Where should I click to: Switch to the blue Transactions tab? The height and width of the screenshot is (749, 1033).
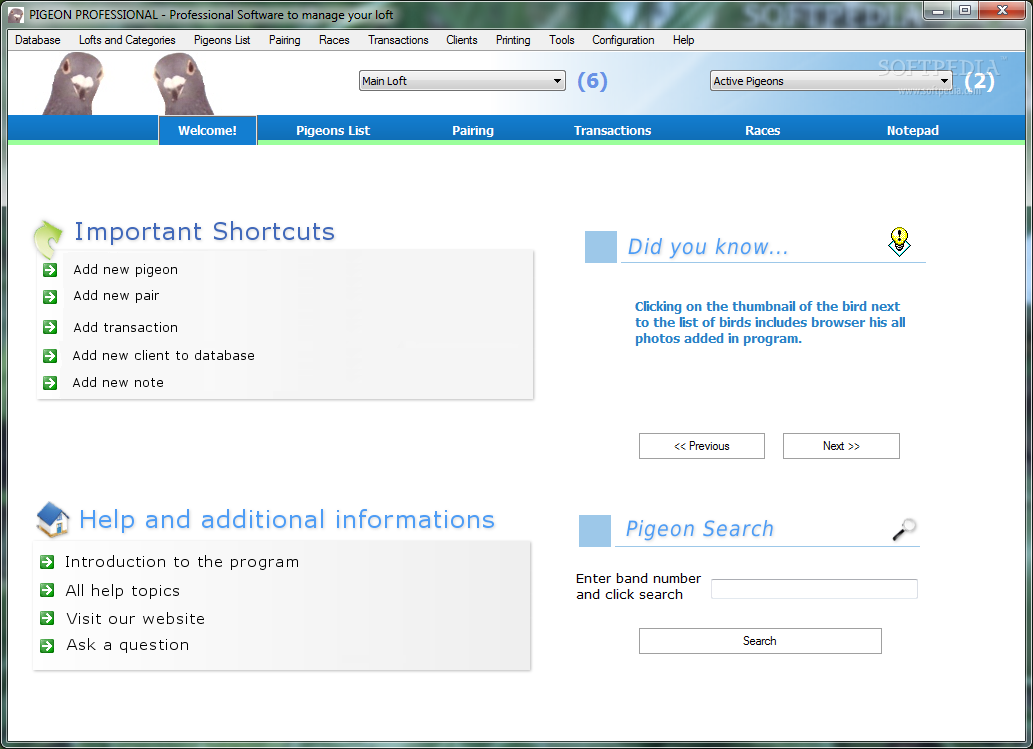coord(613,130)
